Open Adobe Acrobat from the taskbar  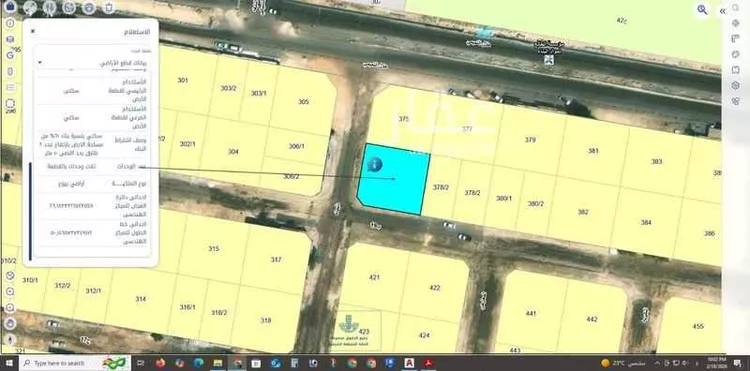pyautogui.click(x=430, y=363)
